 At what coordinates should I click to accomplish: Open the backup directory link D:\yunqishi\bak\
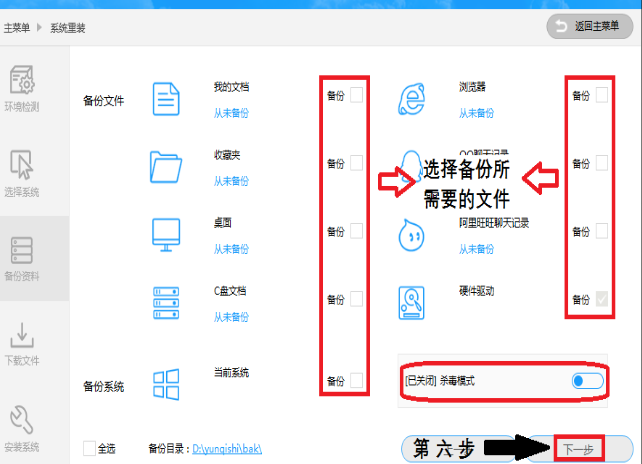tap(227, 449)
